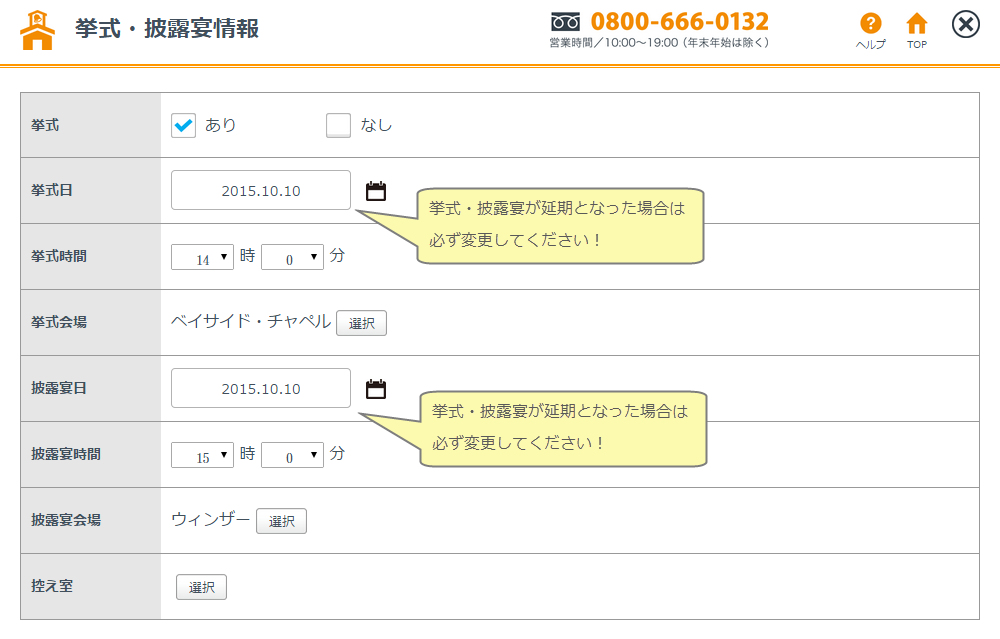
Task: Go to TOP via home icon
Action: click(x=916, y=24)
